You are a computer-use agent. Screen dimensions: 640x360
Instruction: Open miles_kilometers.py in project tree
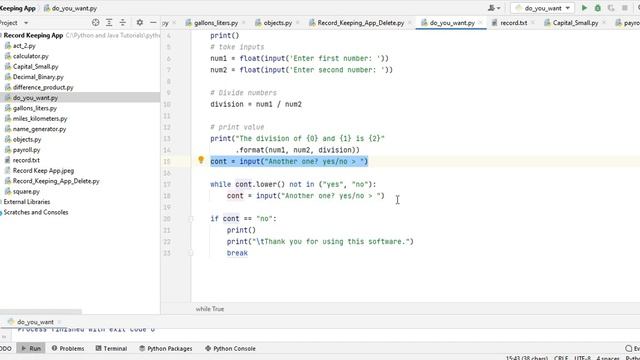[x=40, y=118]
